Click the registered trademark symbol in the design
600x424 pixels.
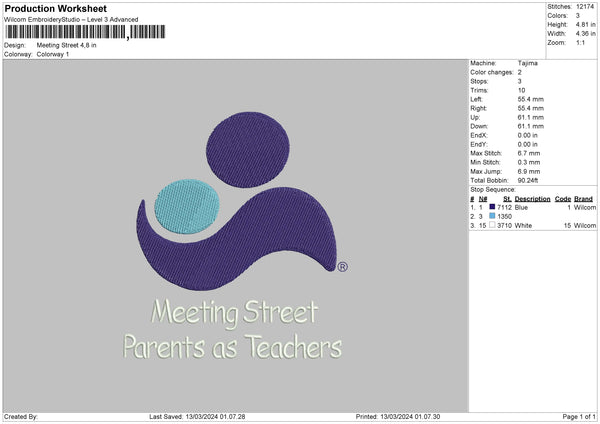[342, 267]
